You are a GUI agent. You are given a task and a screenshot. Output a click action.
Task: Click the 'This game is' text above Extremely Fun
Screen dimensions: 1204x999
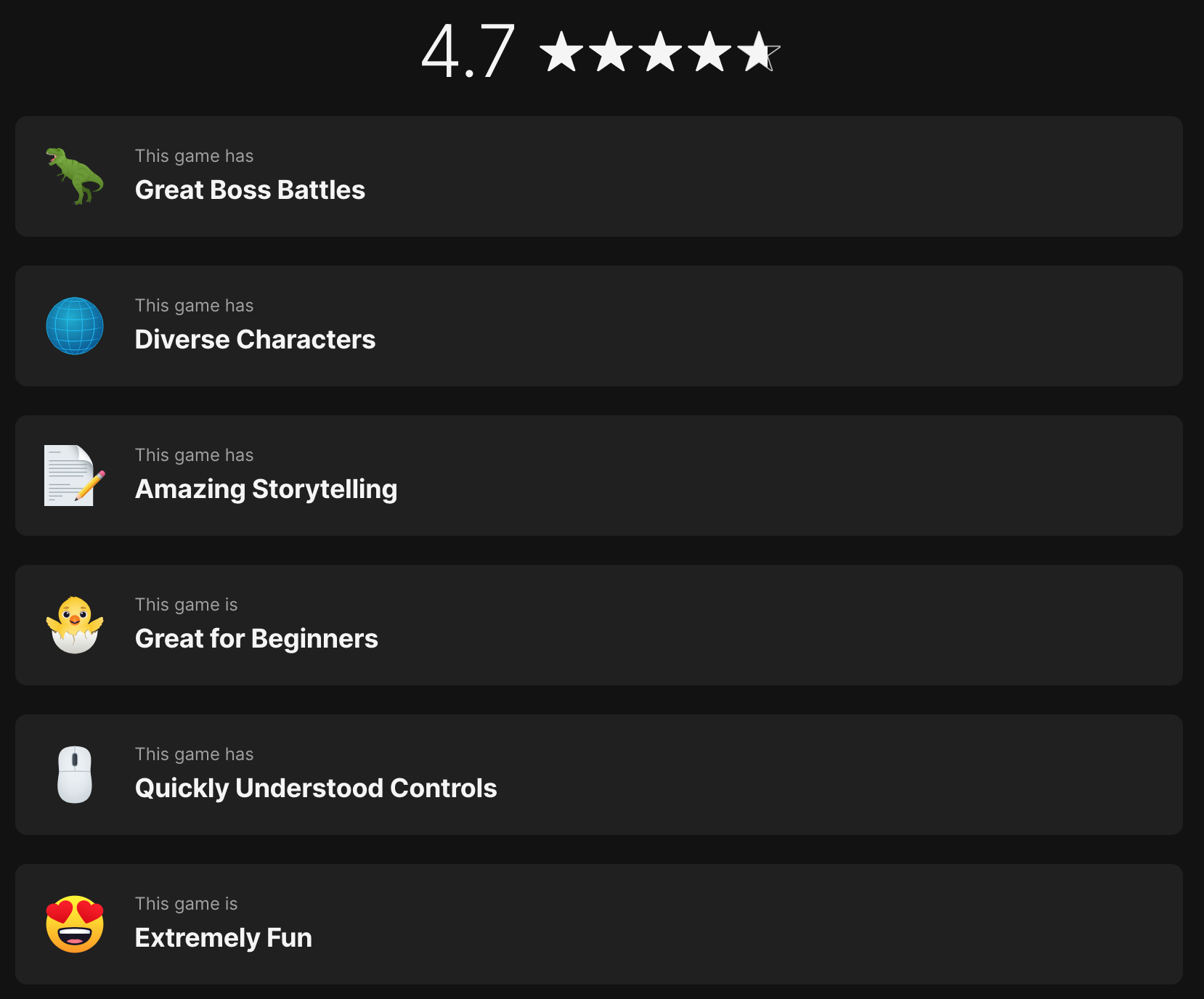(x=186, y=904)
